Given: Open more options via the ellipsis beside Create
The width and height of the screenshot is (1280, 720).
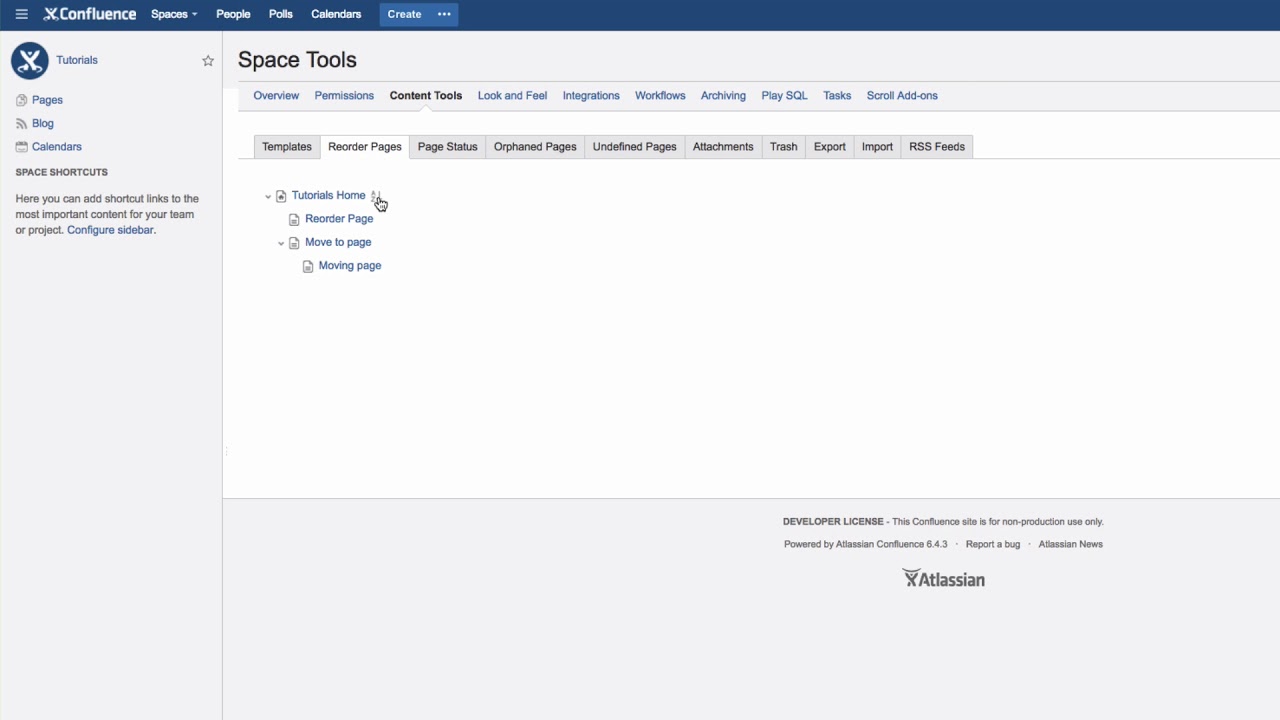Looking at the screenshot, I should click(x=442, y=14).
